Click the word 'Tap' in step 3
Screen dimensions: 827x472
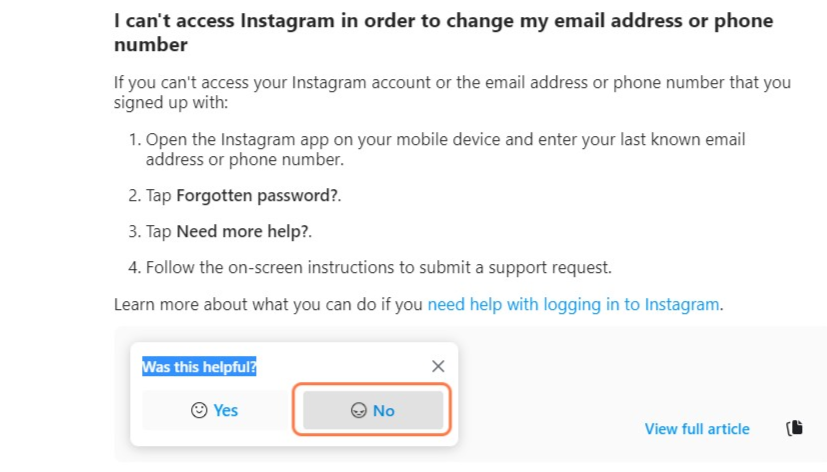tap(159, 232)
